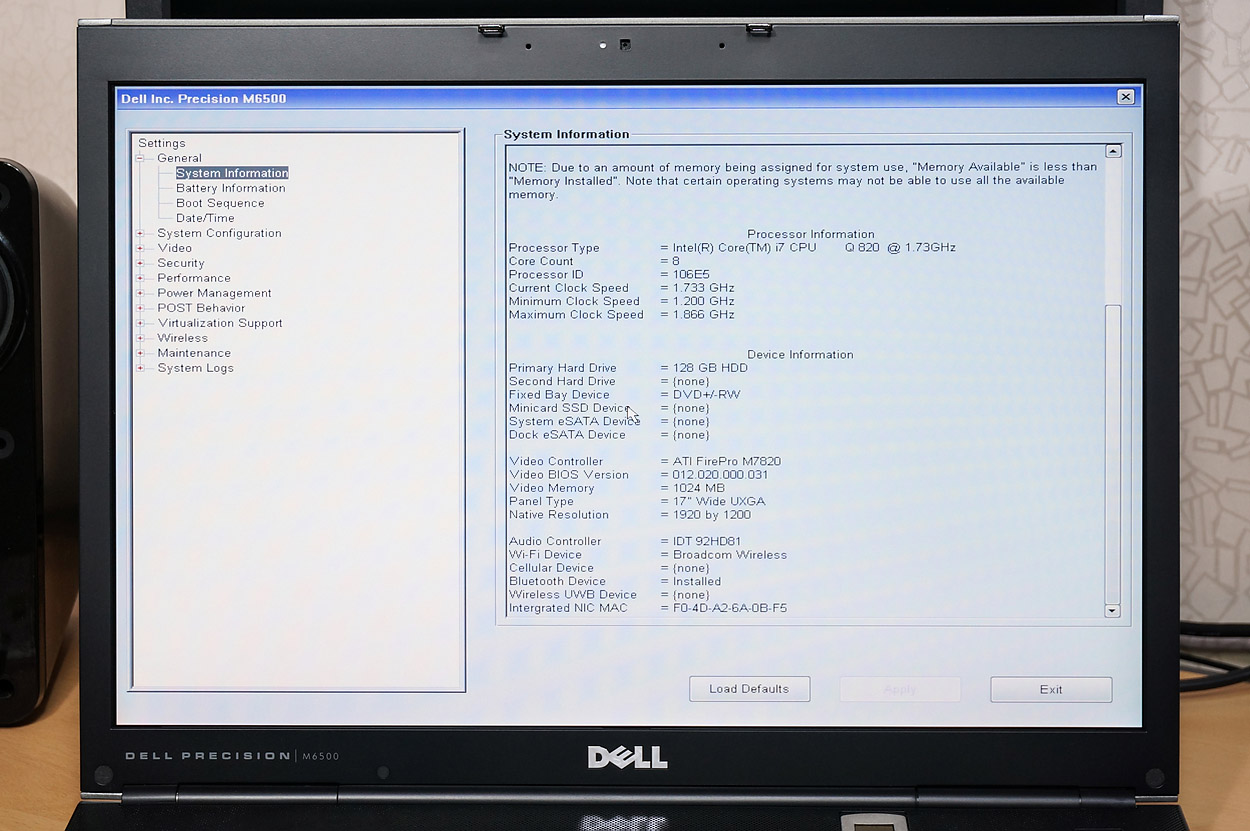
Task: Click the greyed-out Apply button
Action: 900,689
